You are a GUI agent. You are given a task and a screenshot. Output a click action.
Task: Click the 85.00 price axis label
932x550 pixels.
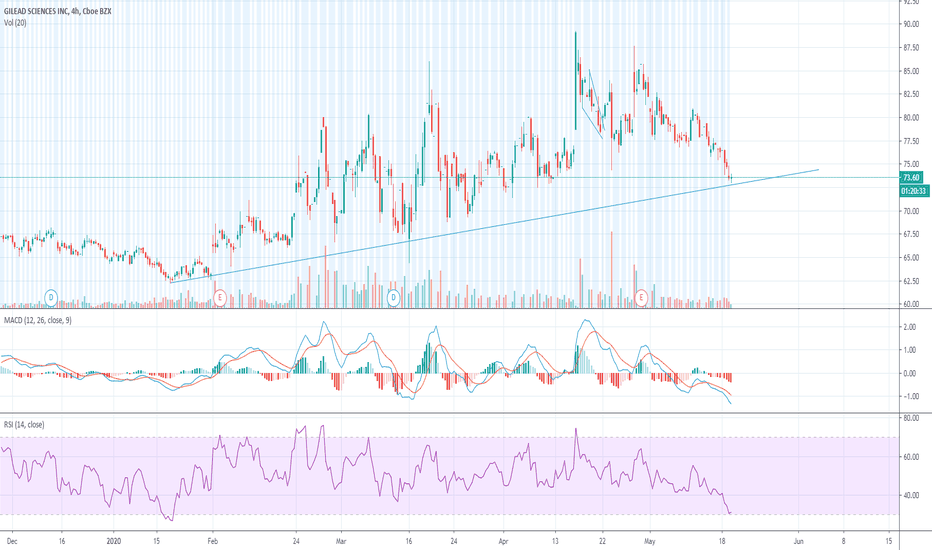(911, 71)
